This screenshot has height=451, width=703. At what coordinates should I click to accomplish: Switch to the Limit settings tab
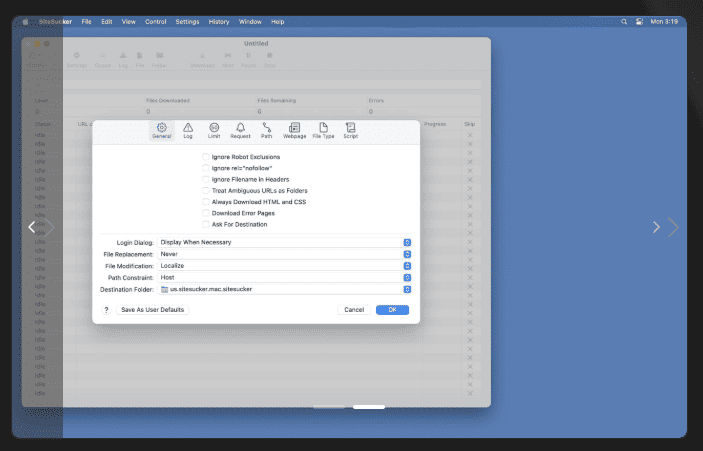214,130
